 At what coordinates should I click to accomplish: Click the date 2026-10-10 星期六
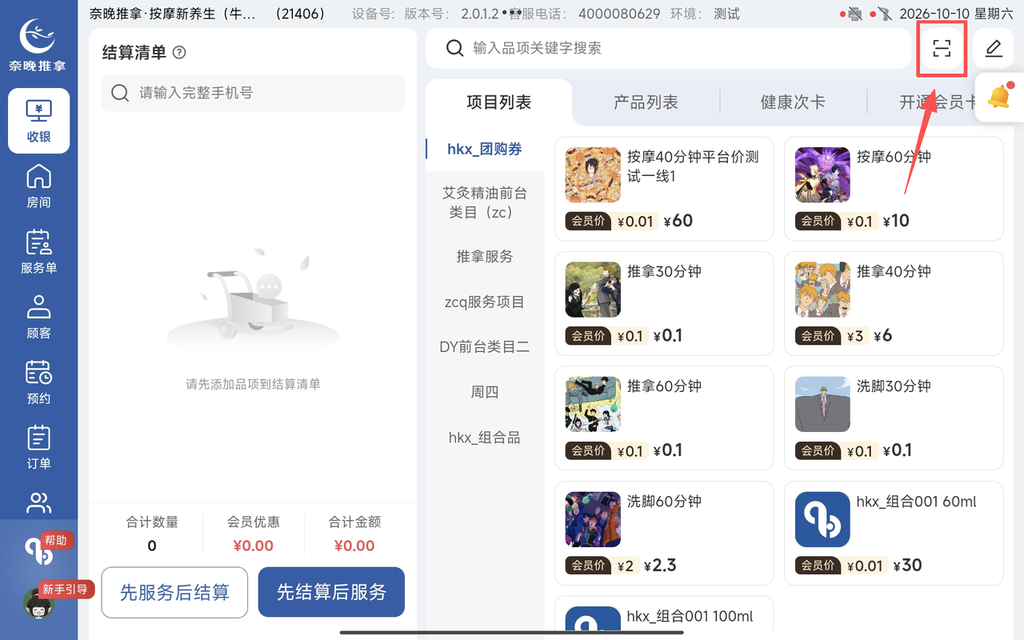click(956, 14)
